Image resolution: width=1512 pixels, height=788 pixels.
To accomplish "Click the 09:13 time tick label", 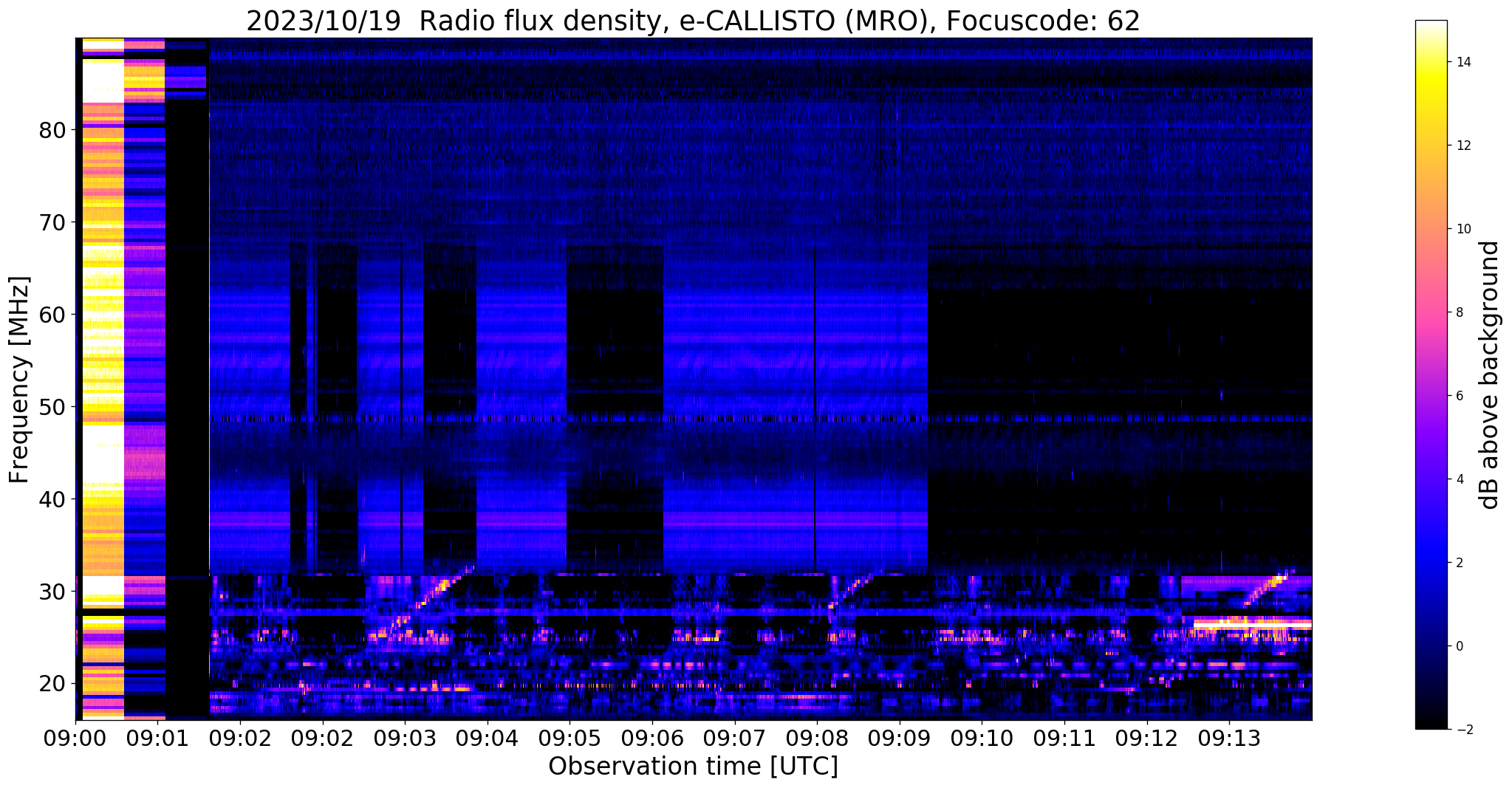I will tap(1228, 739).
